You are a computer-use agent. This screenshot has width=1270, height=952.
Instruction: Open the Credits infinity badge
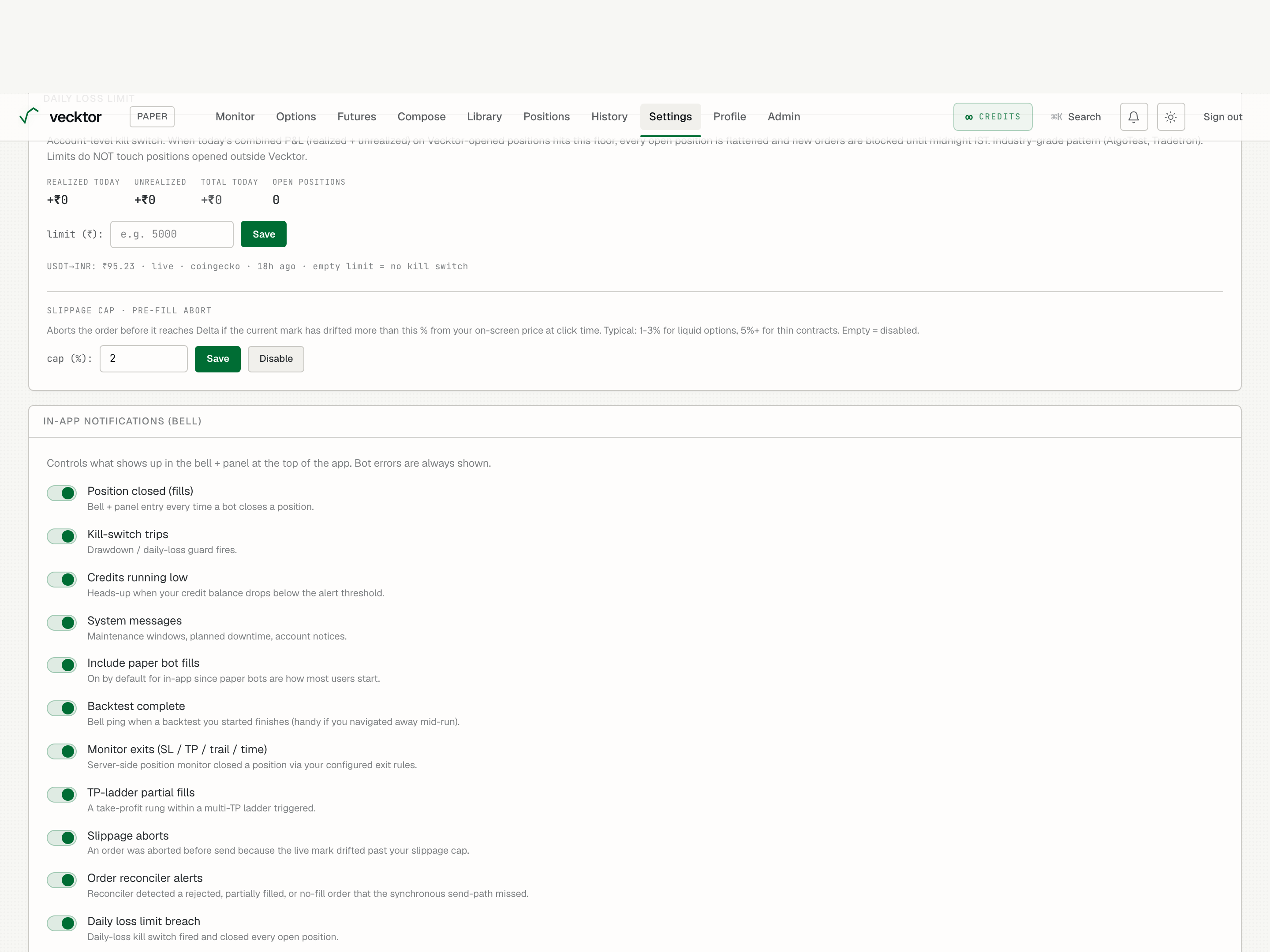click(x=993, y=117)
